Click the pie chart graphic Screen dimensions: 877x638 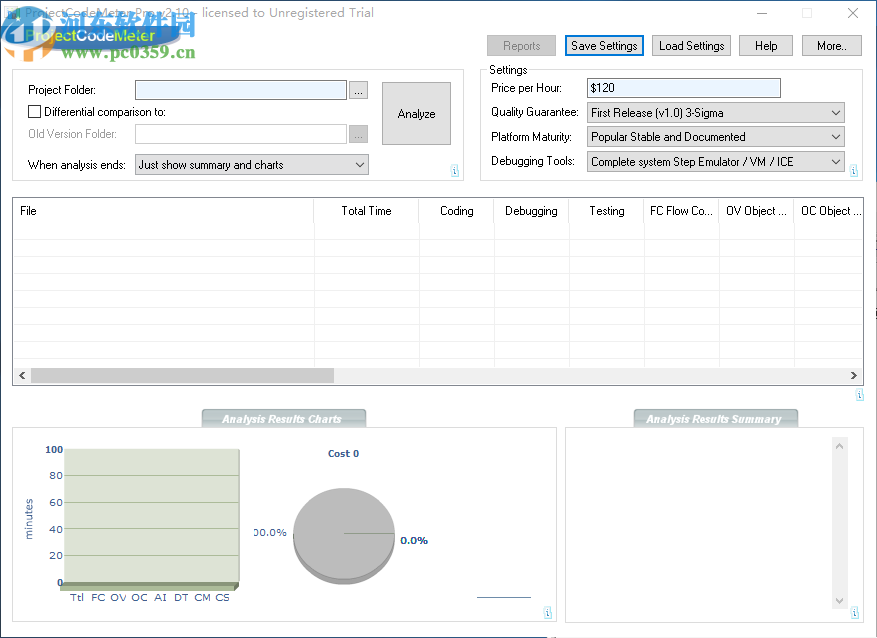[343, 535]
